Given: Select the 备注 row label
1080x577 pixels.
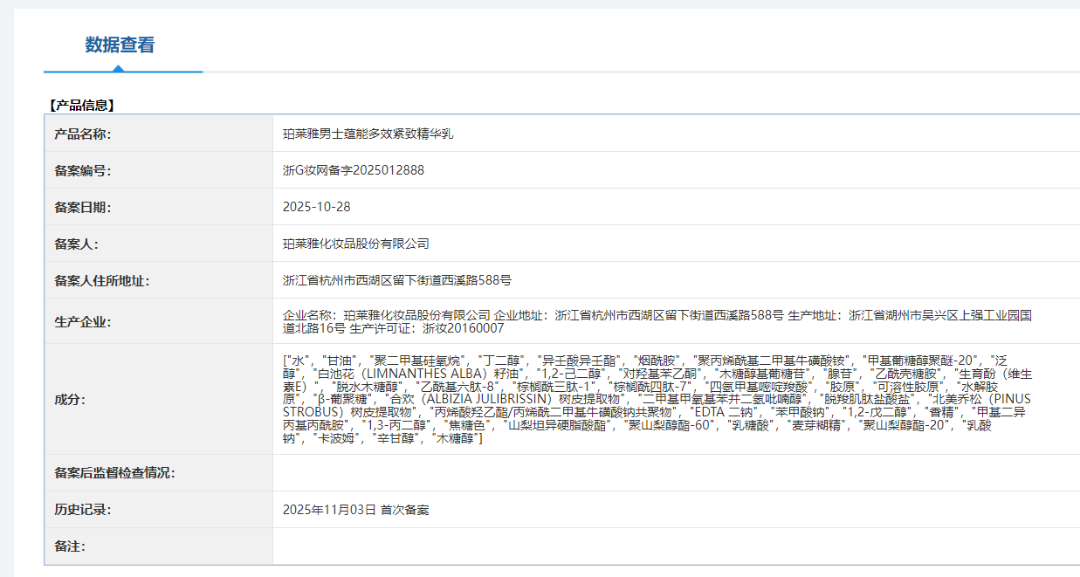Looking at the screenshot, I should 69,547.
